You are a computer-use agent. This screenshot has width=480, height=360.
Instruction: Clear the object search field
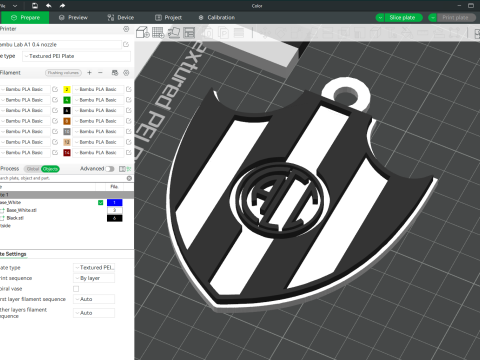[129, 178]
